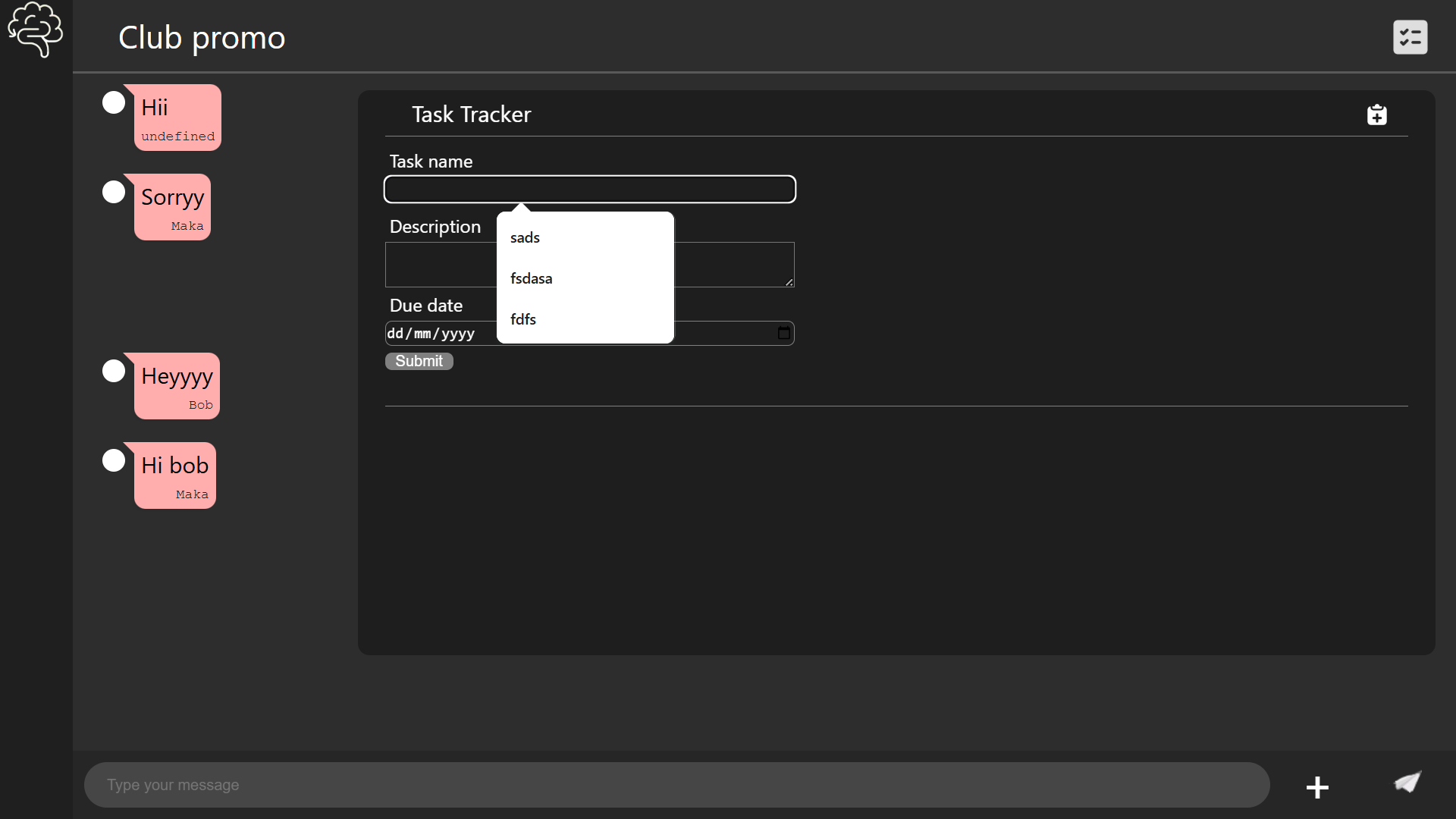
Task: Click the brain logo icon
Action: tap(35, 30)
